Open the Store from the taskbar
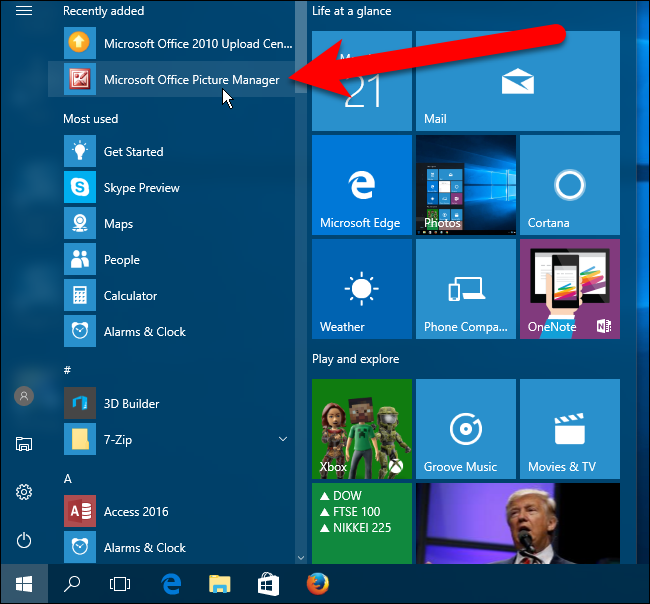 (268, 584)
